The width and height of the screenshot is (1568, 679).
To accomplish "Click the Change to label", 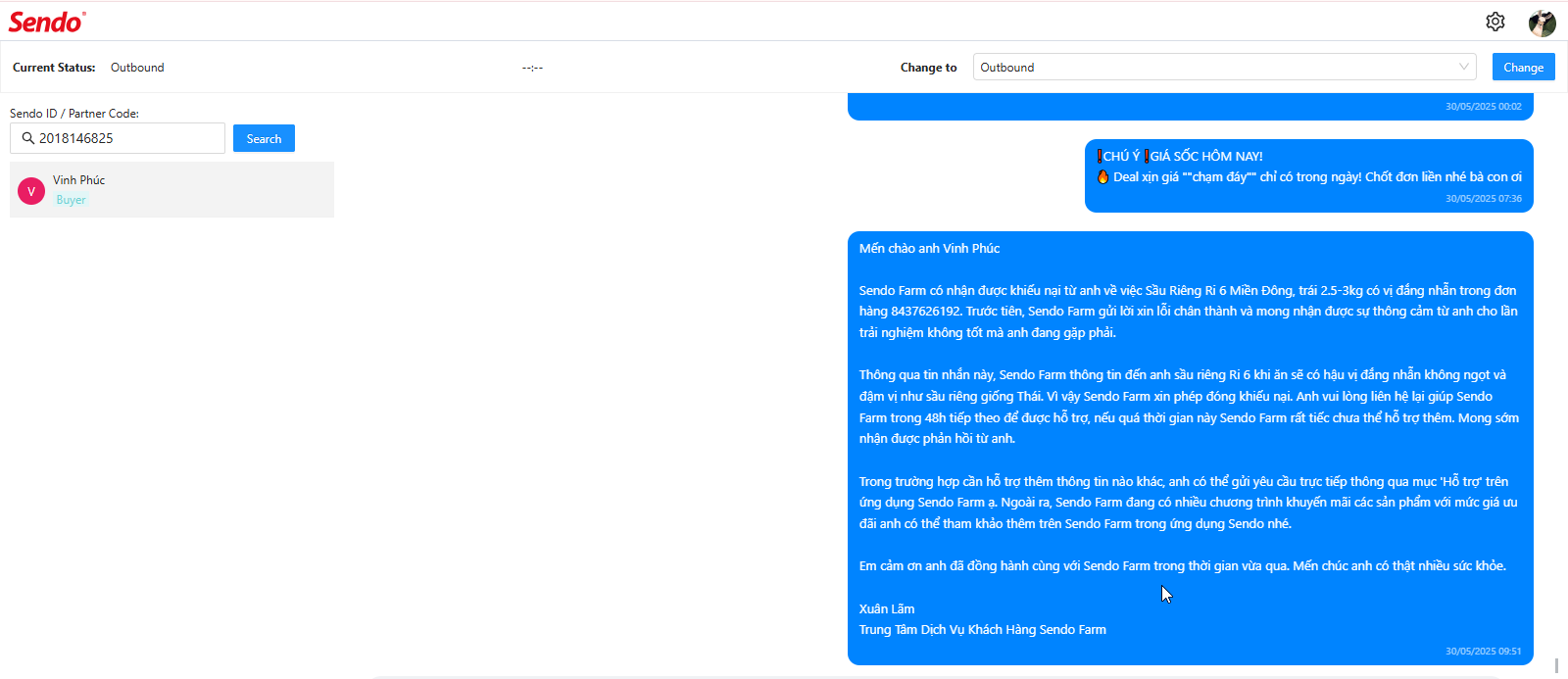I will click(928, 68).
